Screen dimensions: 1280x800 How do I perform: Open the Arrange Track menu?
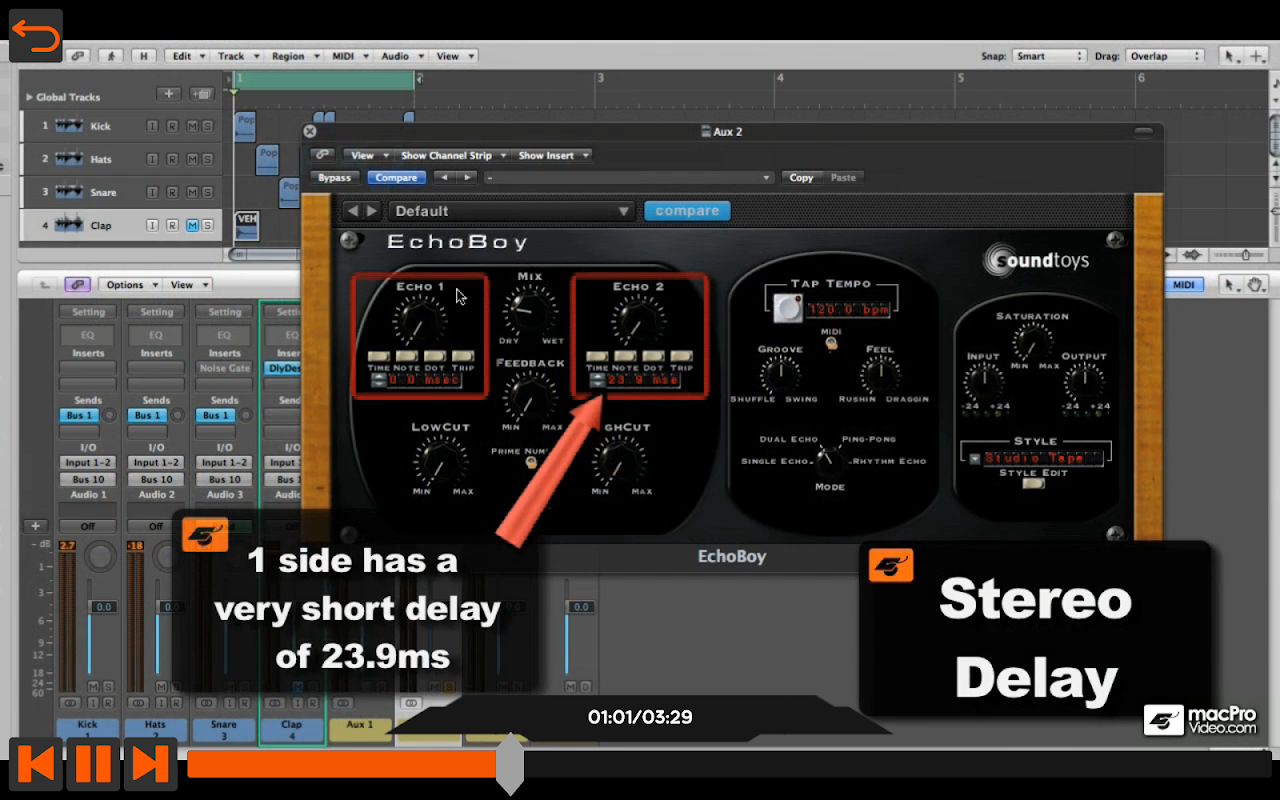(238, 56)
